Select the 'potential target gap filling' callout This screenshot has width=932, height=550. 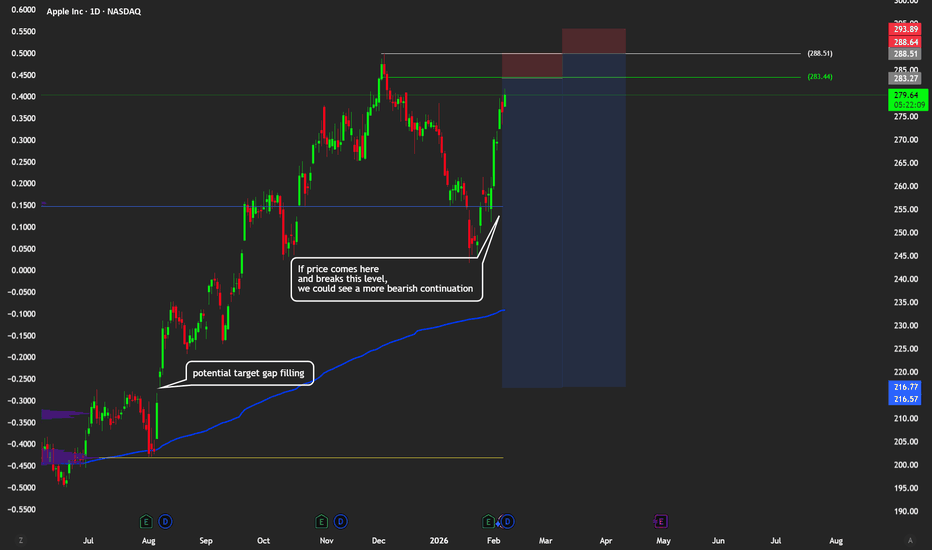(x=248, y=374)
